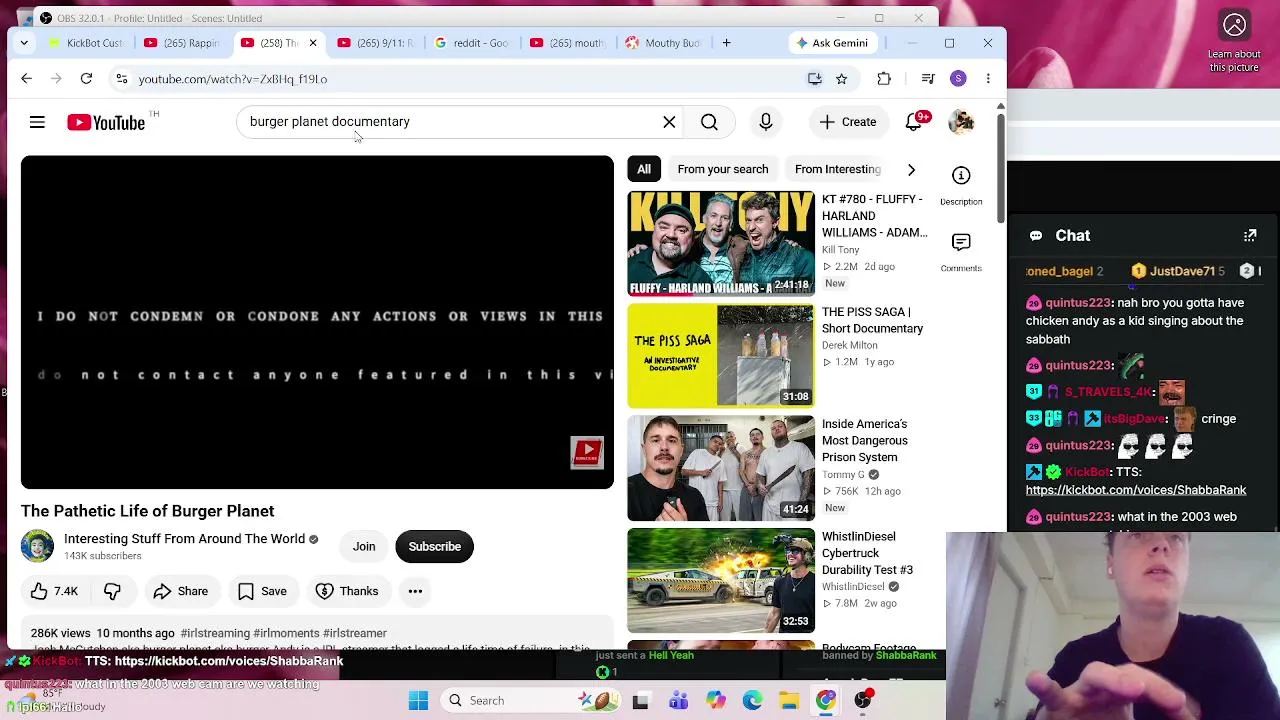Open File Explorer from the taskbar
Image resolution: width=1280 pixels, height=720 pixels.
tap(789, 701)
